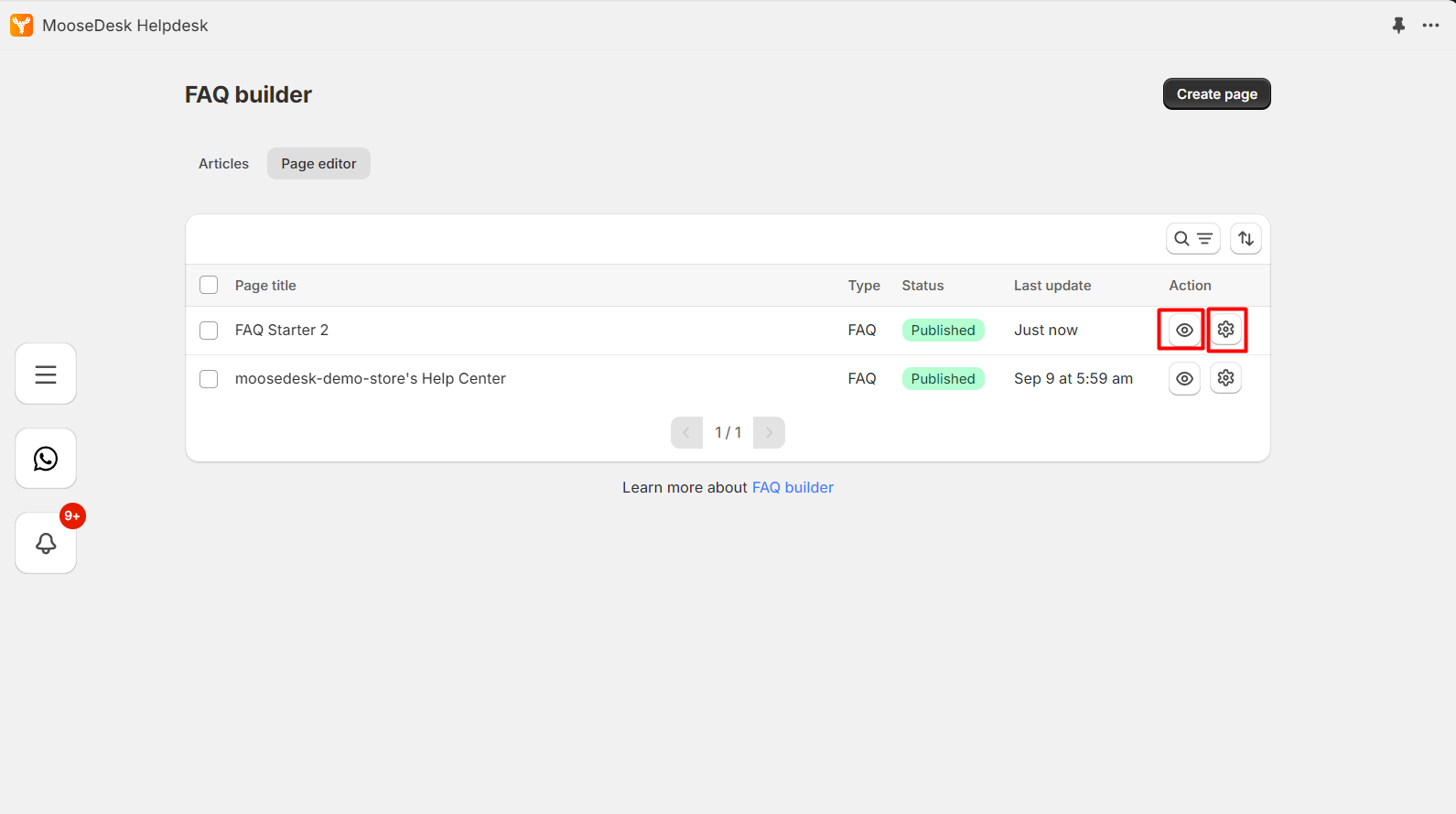Go to the previous page of results
The image size is (1456, 814).
click(686, 433)
